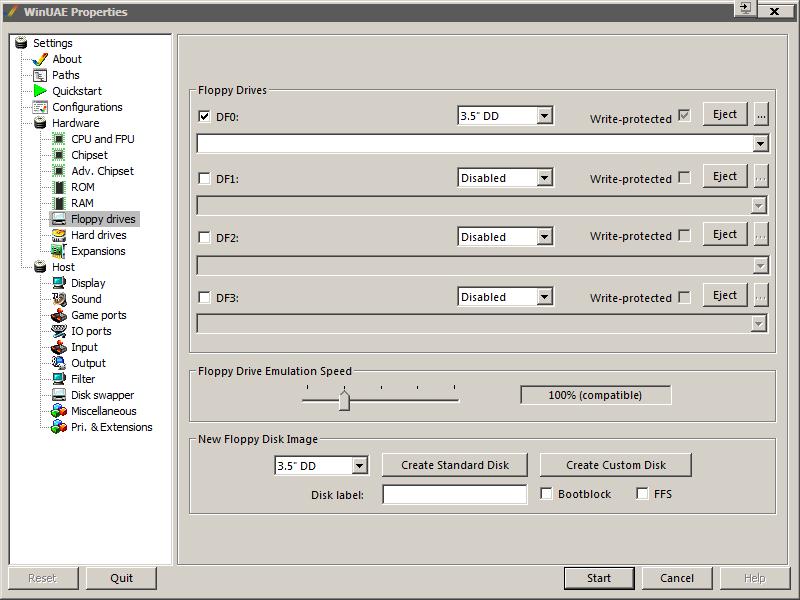Toggle DF2 Write-protected checkbox

[684, 235]
